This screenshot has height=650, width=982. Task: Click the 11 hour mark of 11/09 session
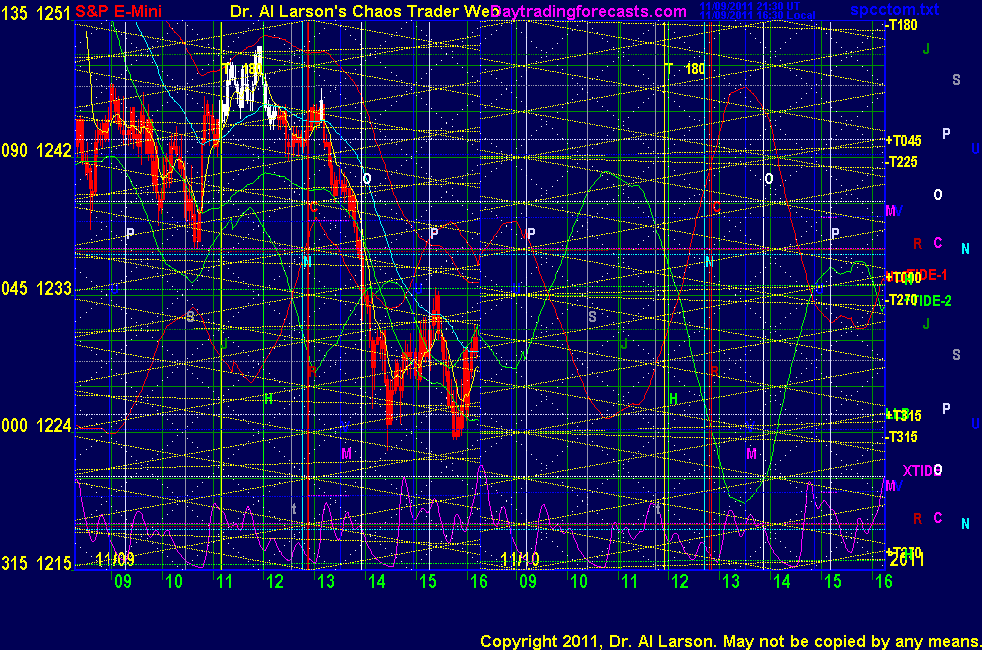tap(224, 582)
